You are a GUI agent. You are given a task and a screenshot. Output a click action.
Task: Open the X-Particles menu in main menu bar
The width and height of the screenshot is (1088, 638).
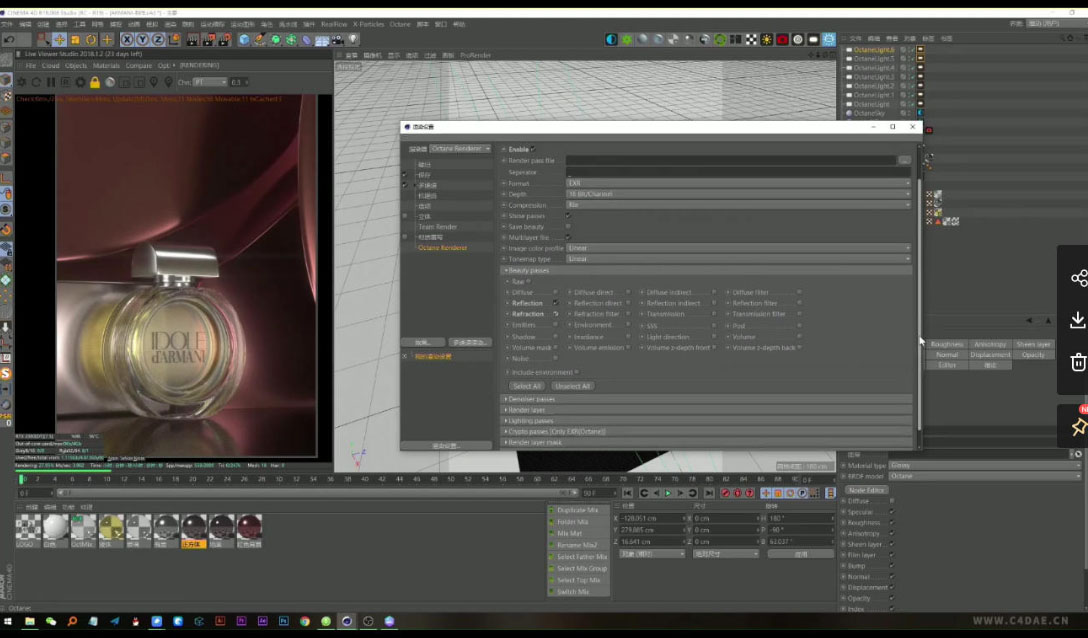[x=368, y=24]
